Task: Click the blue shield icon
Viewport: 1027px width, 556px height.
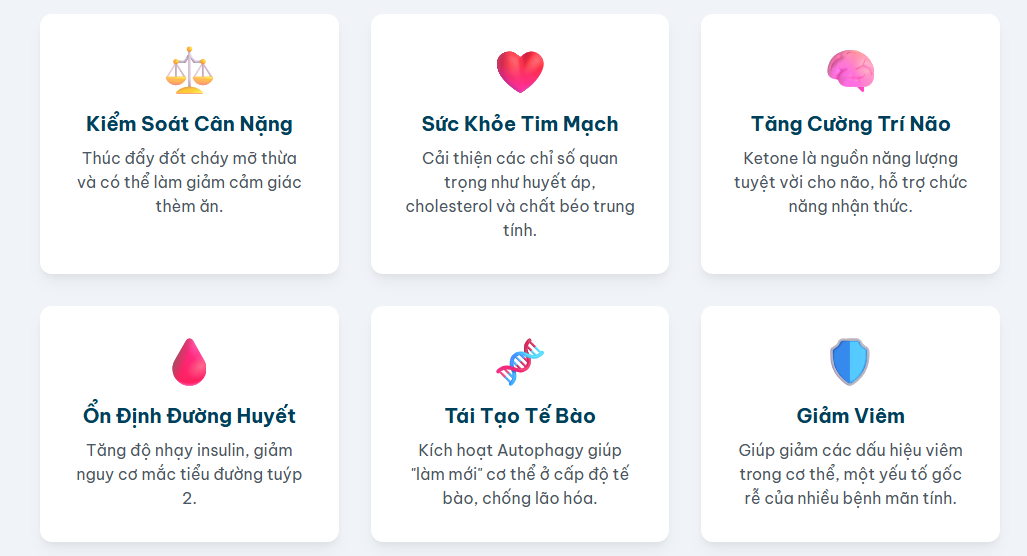Action: [x=850, y=362]
